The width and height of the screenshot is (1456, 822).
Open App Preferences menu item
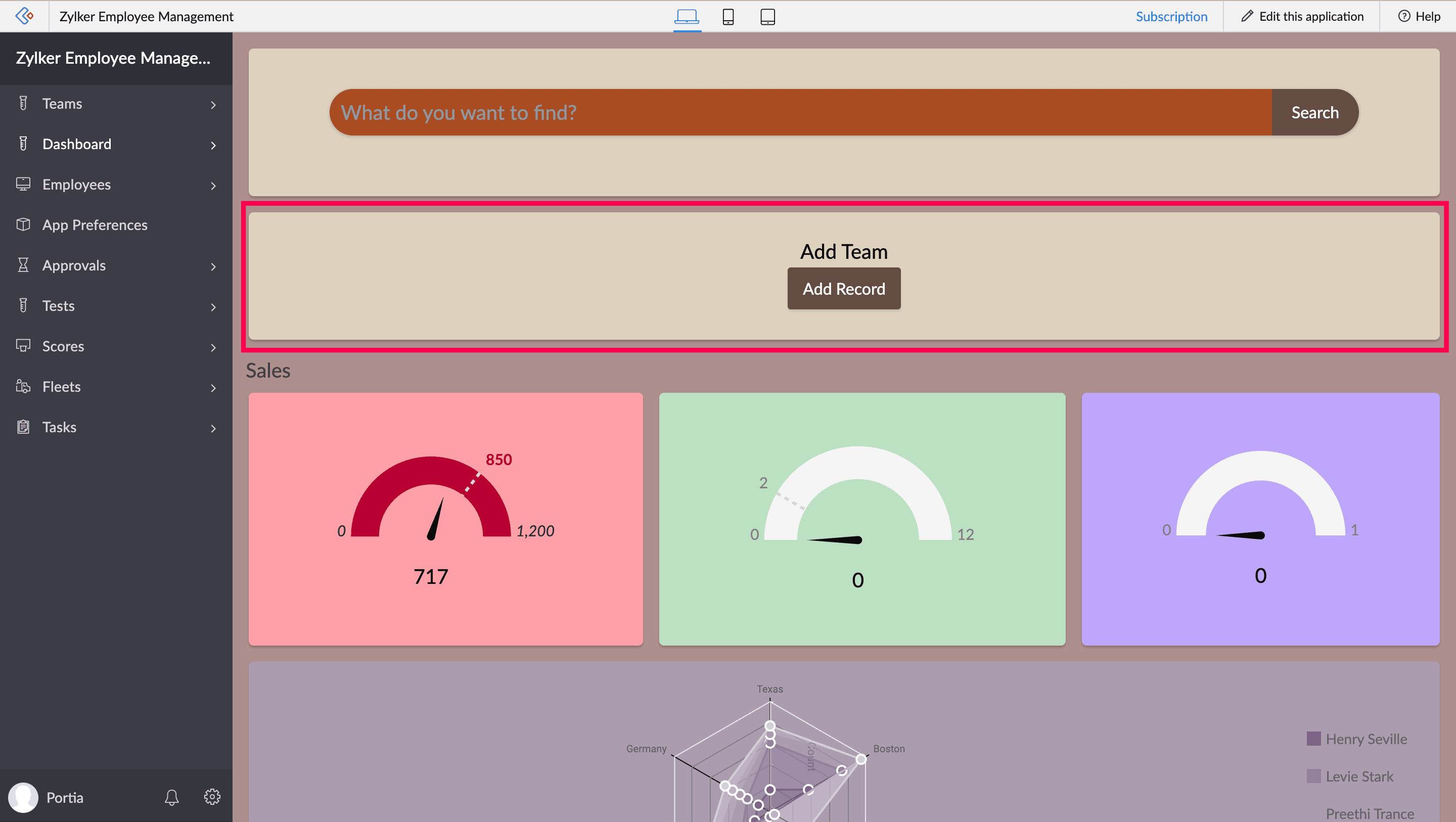[95, 225]
